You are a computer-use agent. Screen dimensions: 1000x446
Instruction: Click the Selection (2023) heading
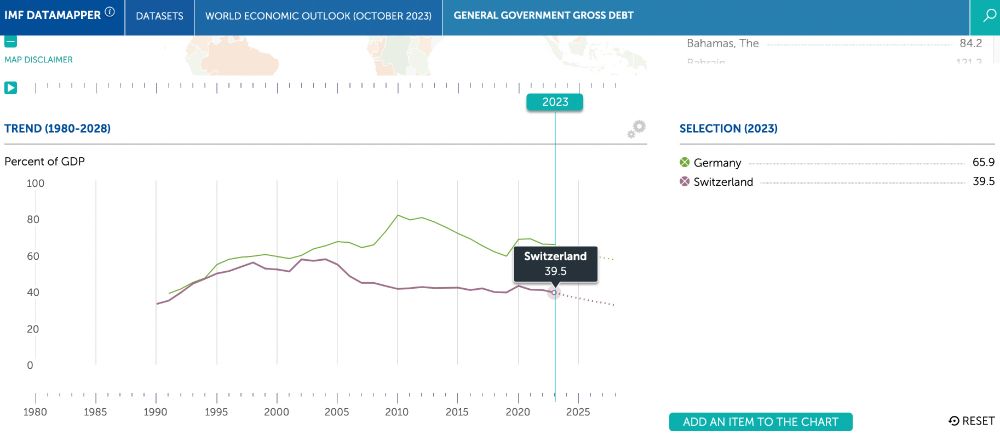point(728,129)
